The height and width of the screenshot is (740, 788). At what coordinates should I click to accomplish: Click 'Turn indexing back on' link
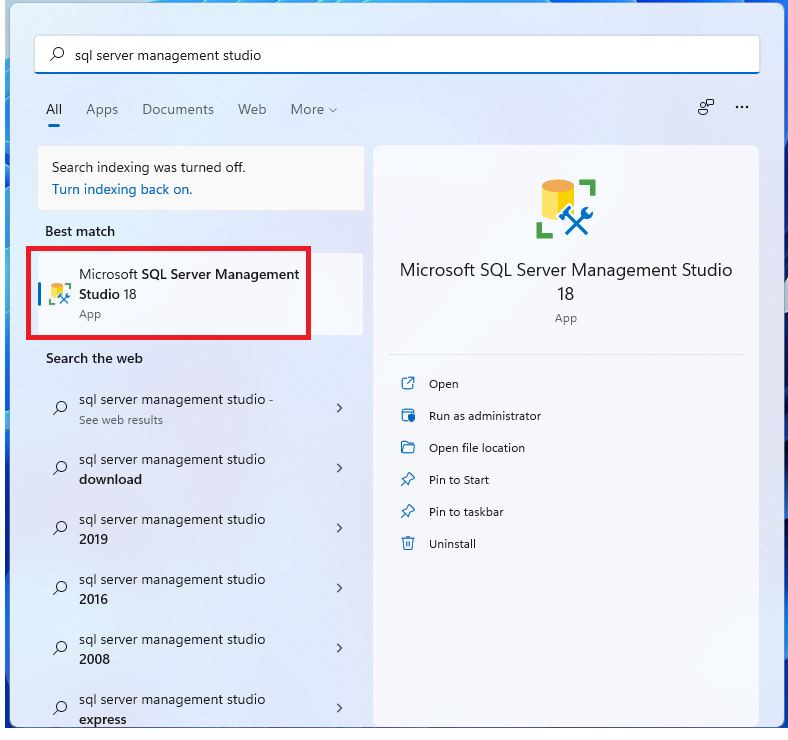pyautogui.click(x=122, y=190)
